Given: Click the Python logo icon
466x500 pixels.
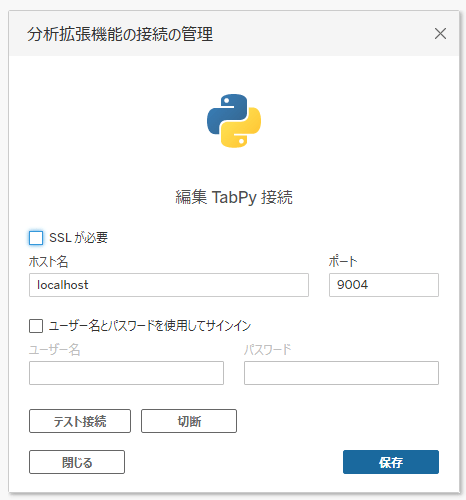Looking at the screenshot, I should pyautogui.click(x=234, y=121).
